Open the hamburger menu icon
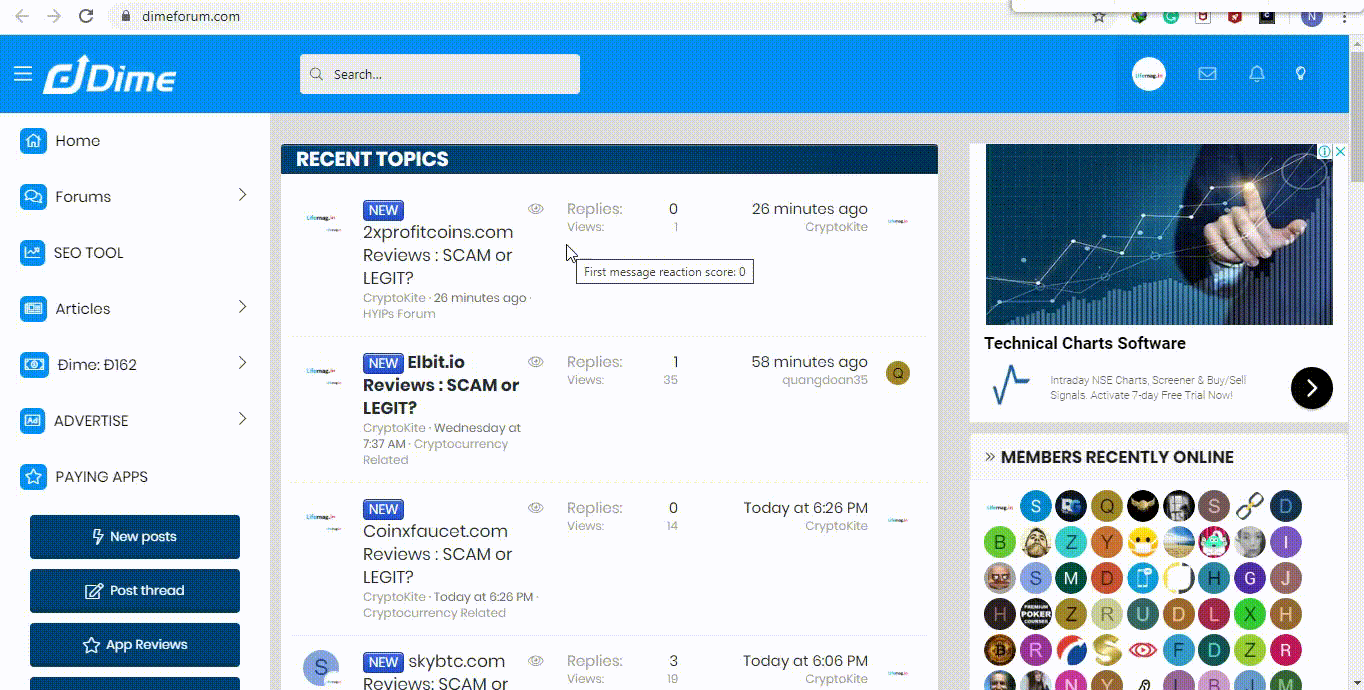Image resolution: width=1364 pixels, height=690 pixels. pos(23,74)
